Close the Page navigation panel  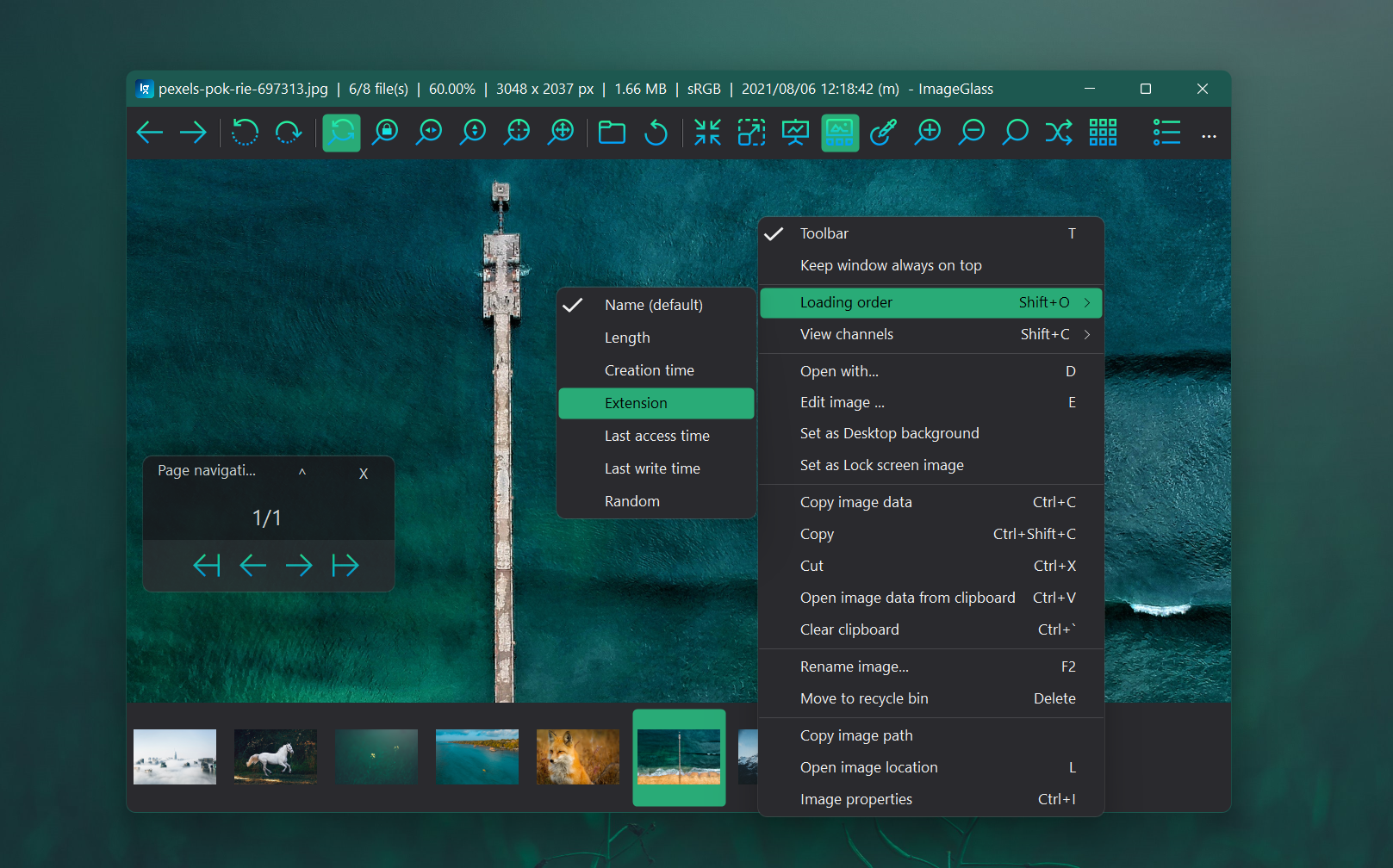point(364,474)
